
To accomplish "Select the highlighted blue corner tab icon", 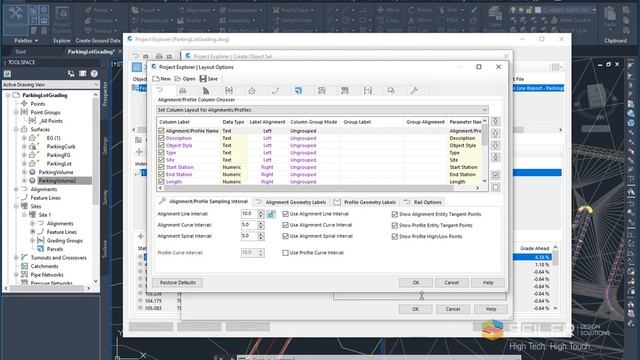I will click(298, 91).
